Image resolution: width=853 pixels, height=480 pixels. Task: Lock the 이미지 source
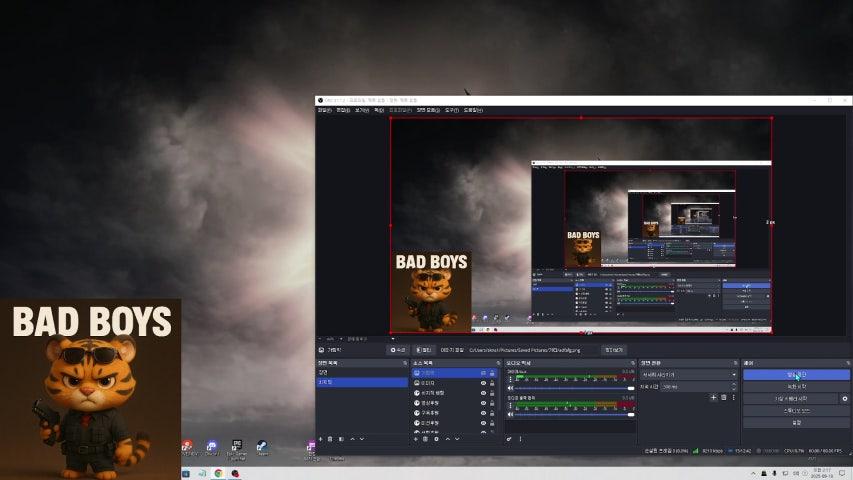(492, 383)
